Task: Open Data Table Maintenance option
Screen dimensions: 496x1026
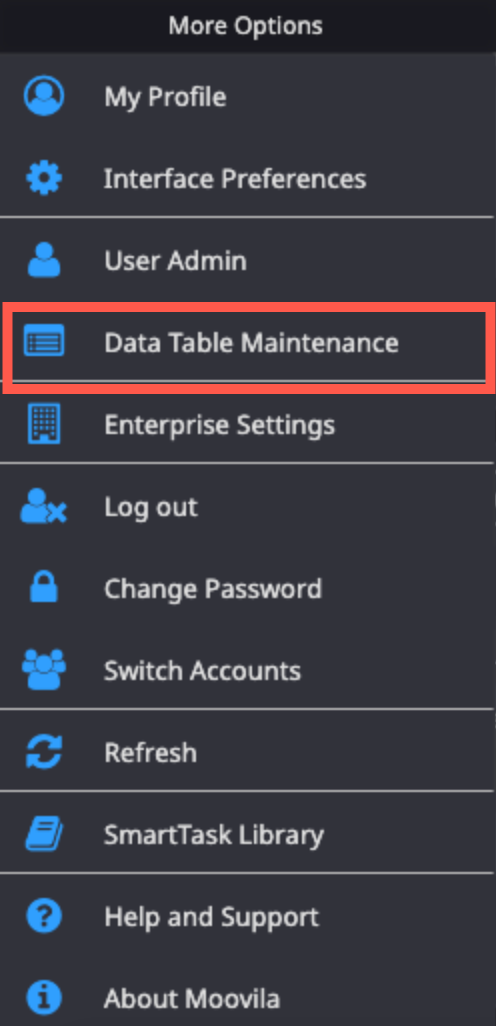Action: [251, 342]
